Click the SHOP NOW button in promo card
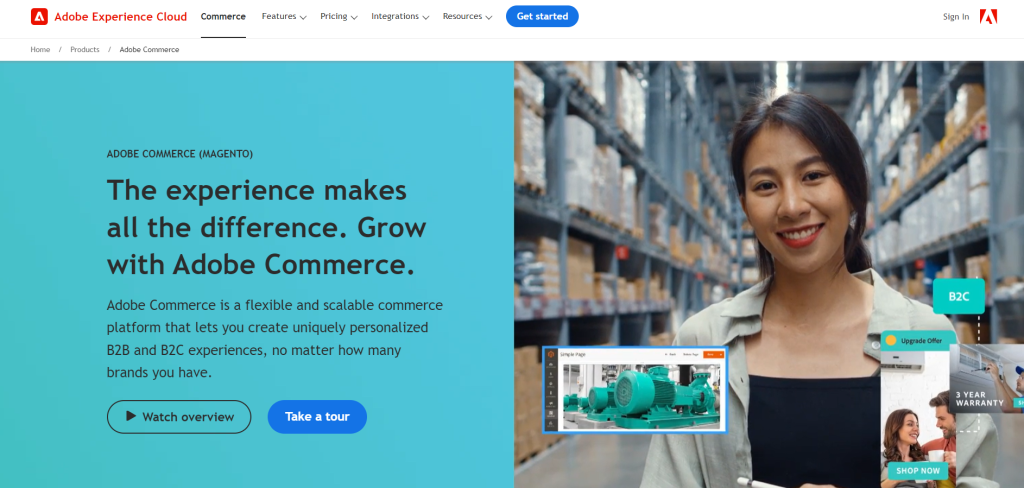Viewport: 1024px width, 488px height. (918, 470)
